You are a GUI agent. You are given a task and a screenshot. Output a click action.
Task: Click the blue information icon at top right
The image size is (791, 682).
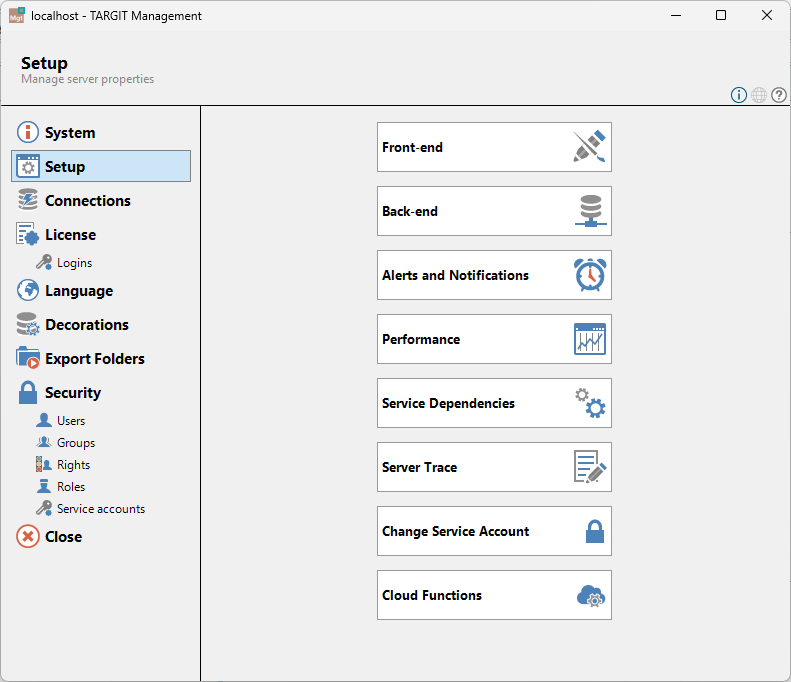click(x=739, y=95)
